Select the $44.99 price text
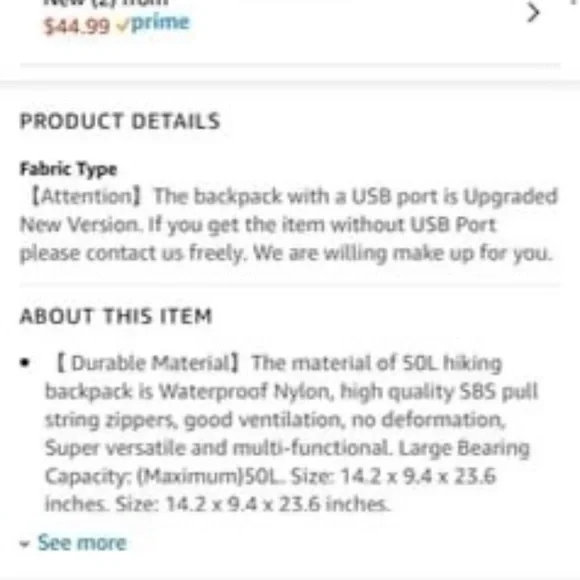The height and width of the screenshot is (580, 580). tap(77, 26)
